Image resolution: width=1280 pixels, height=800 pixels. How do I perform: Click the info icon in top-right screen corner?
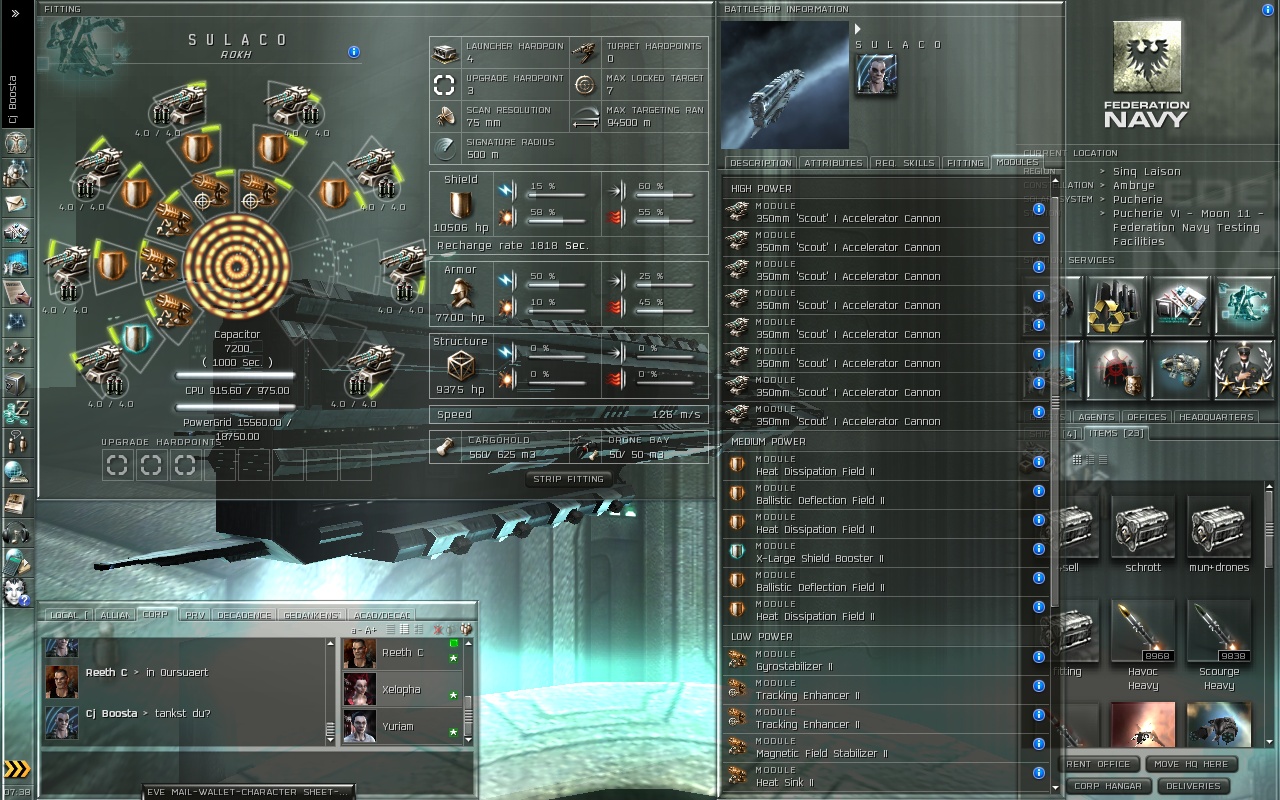tap(1268, 10)
